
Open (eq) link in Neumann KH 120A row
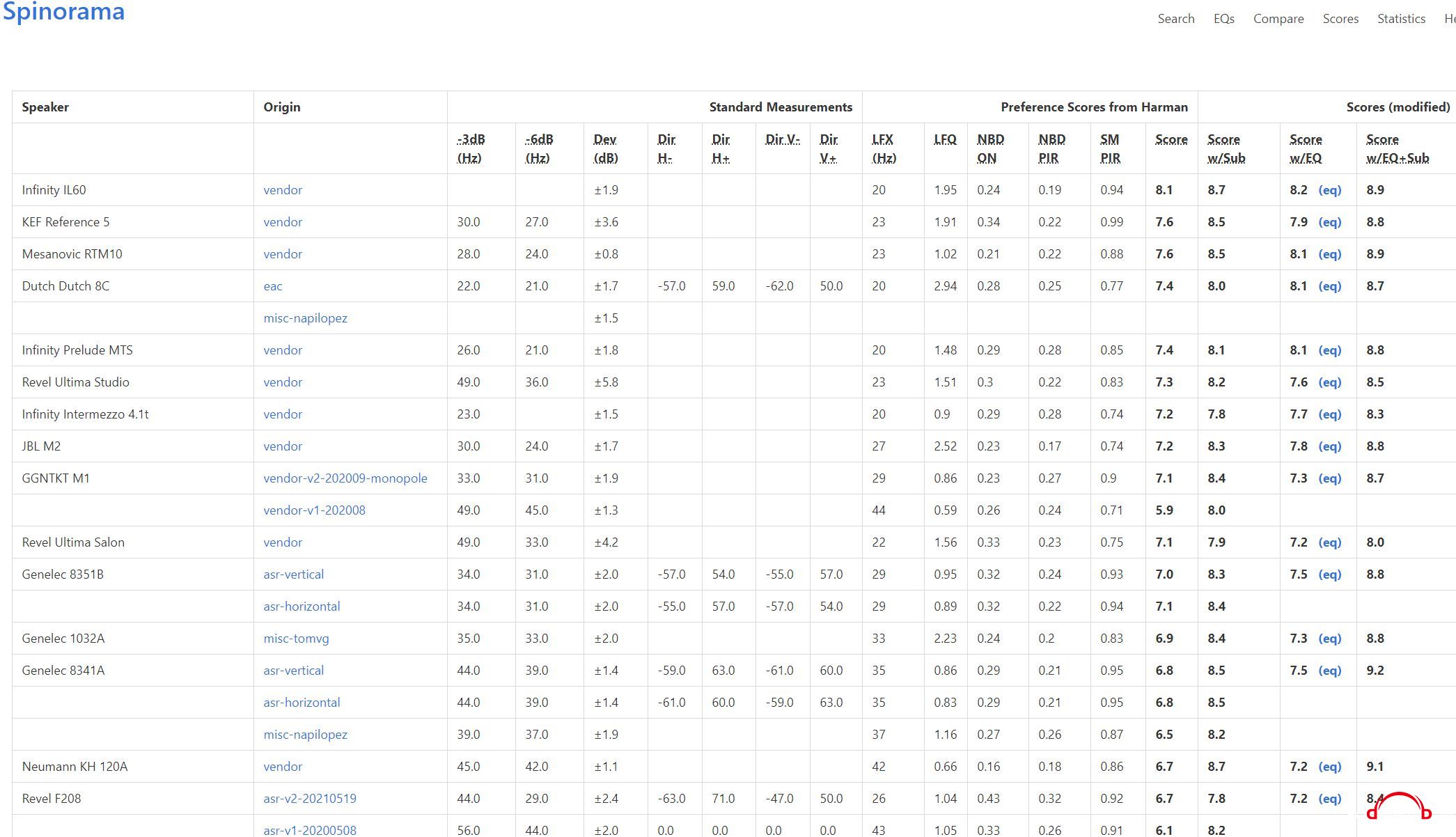[x=1329, y=767]
